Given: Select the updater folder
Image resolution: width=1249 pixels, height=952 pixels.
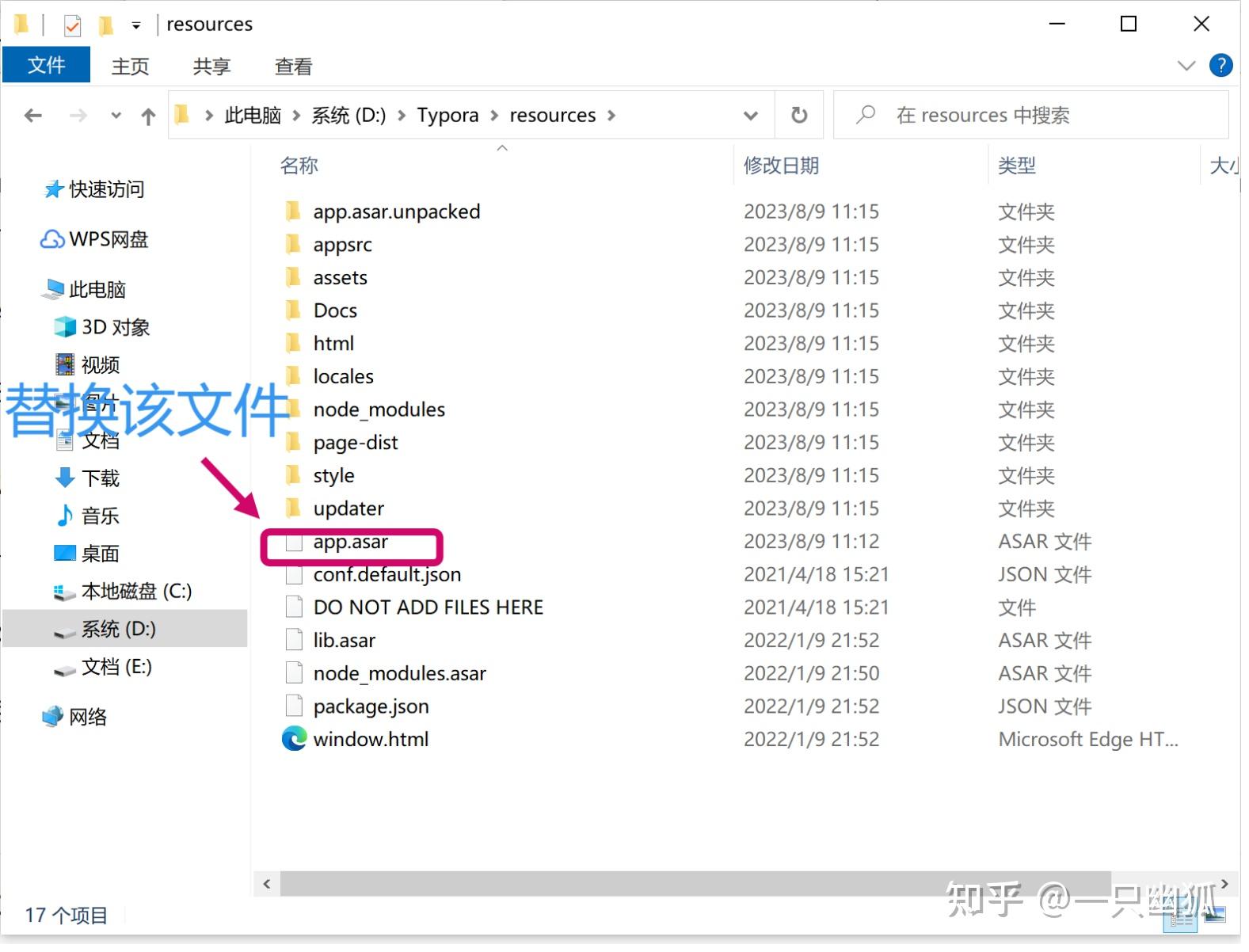Looking at the screenshot, I should 348,508.
